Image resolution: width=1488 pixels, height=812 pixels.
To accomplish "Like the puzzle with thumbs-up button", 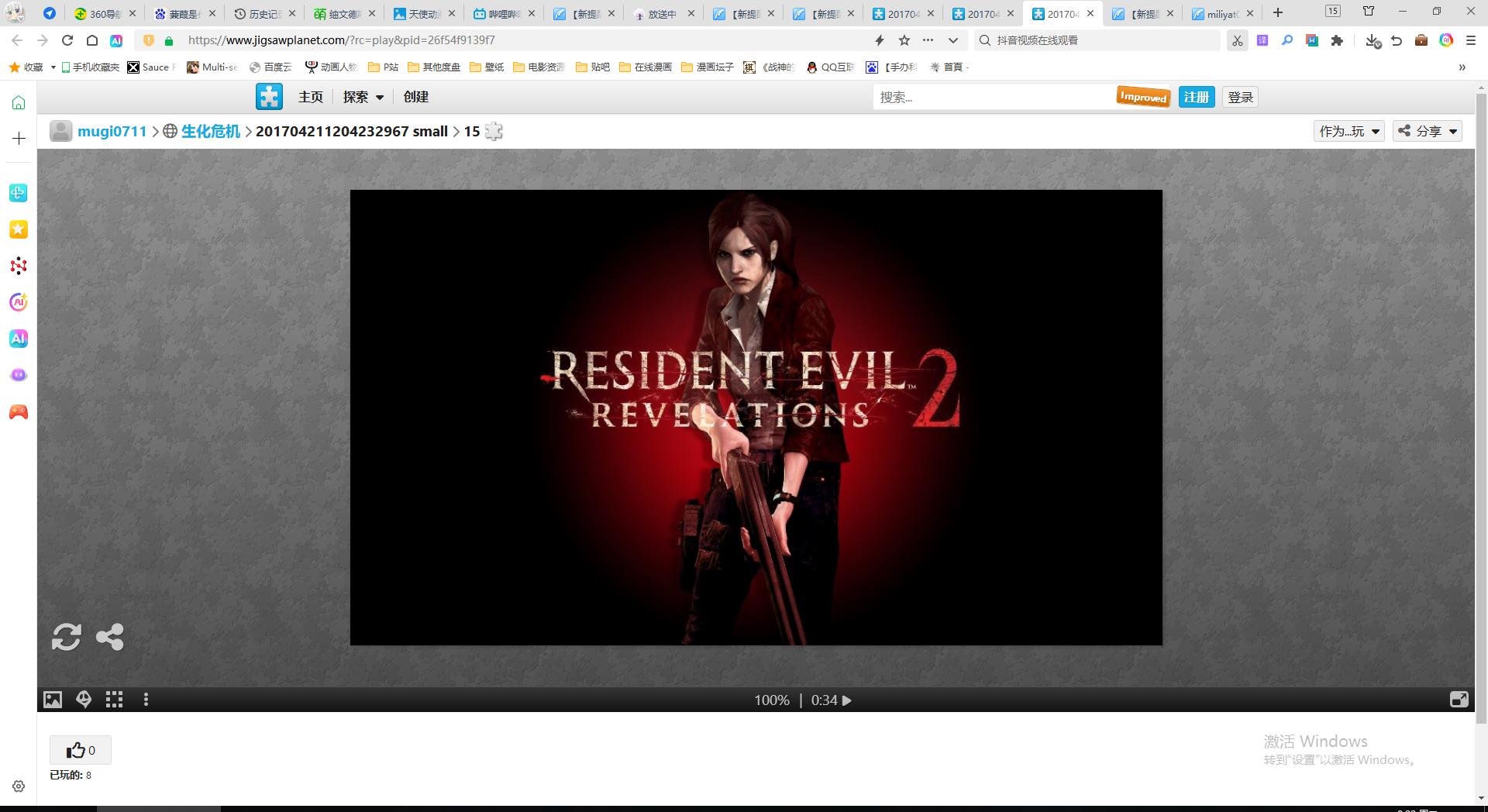I will pyautogui.click(x=81, y=750).
